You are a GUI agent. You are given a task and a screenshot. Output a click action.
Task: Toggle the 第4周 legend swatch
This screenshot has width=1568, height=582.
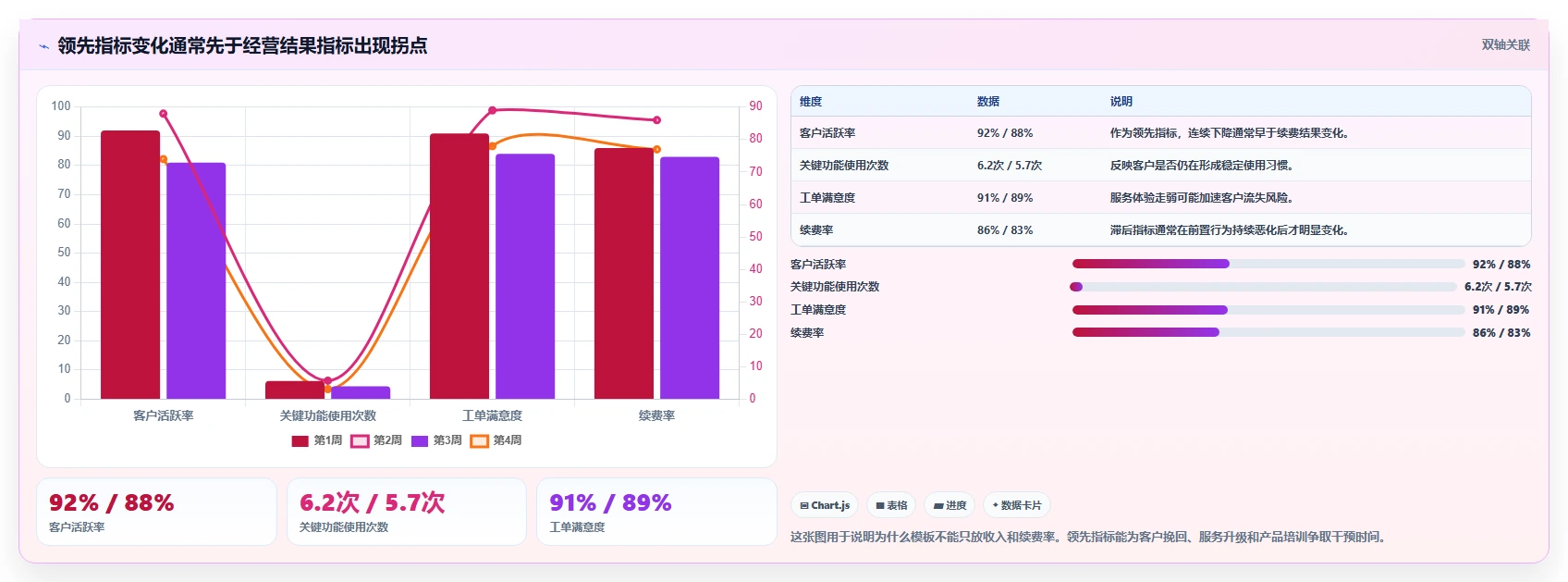pyautogui.click(x=479, y=441)
